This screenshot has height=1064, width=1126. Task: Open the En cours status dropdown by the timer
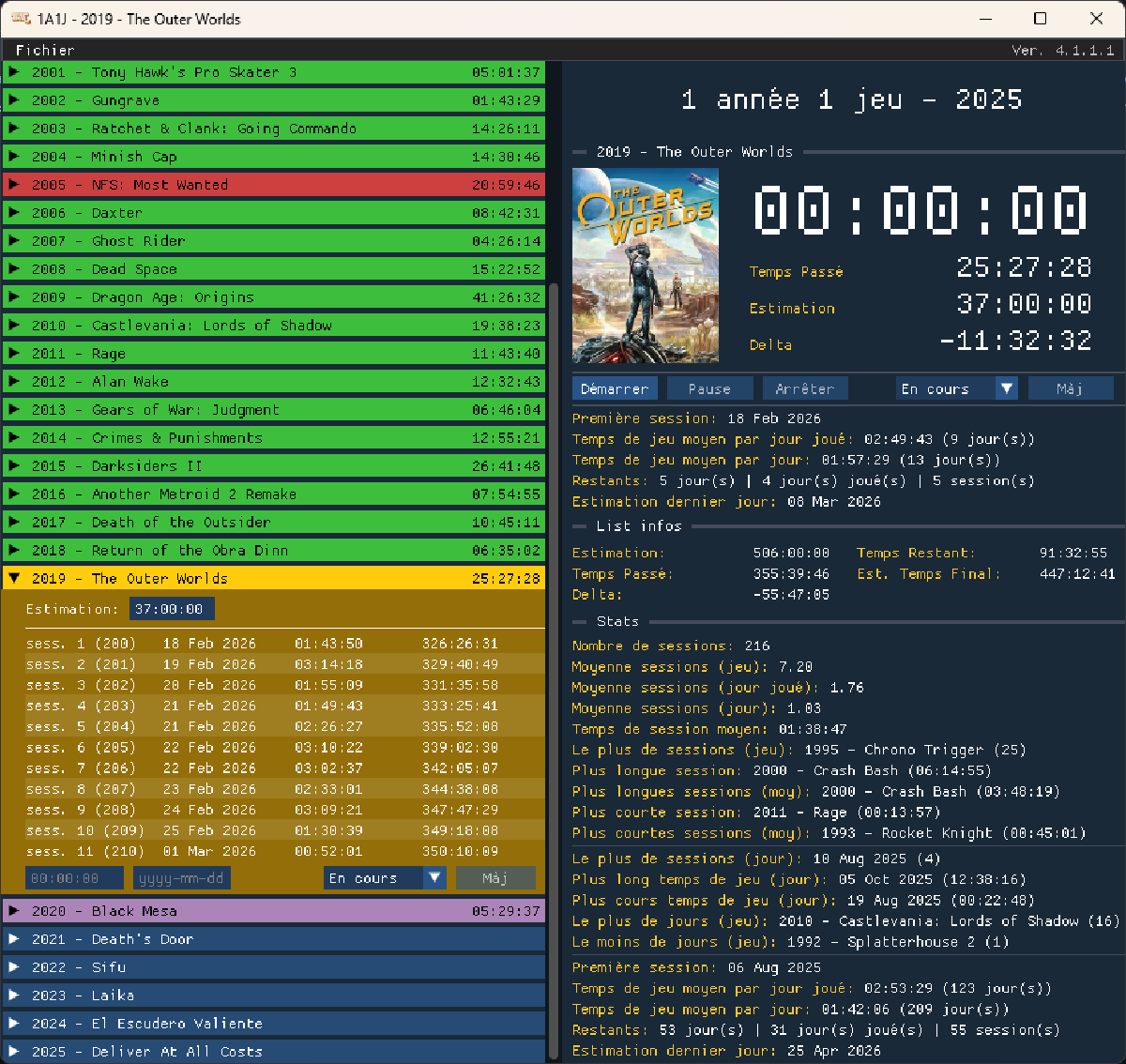click(957, 388)
